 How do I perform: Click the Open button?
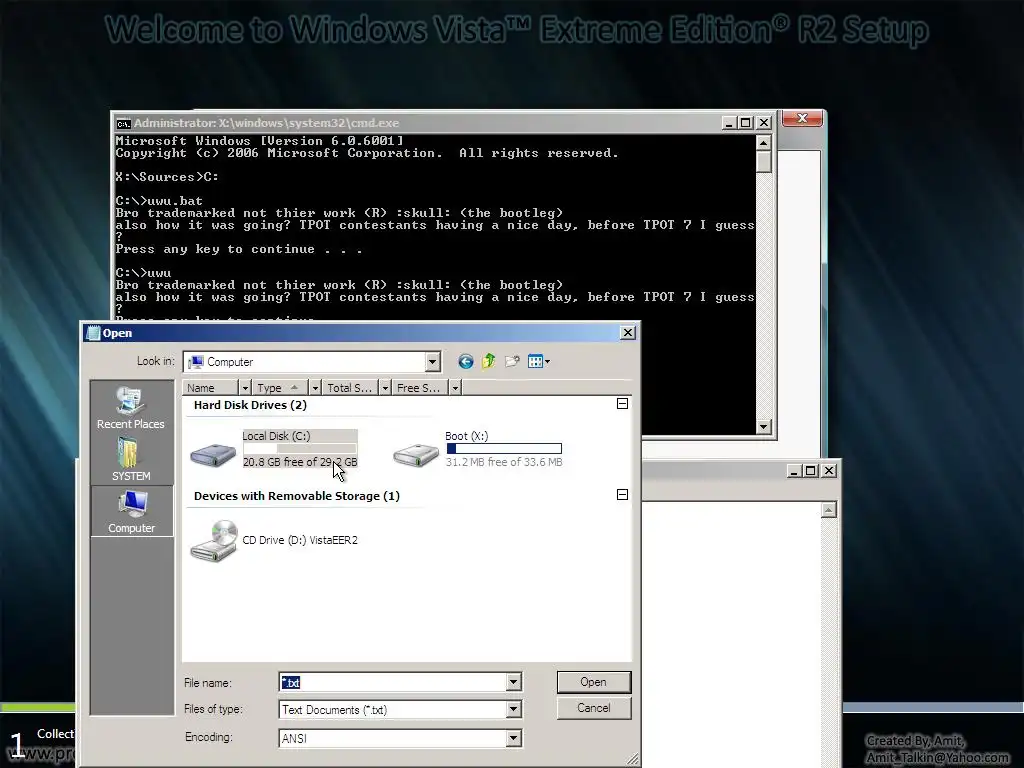594,682
